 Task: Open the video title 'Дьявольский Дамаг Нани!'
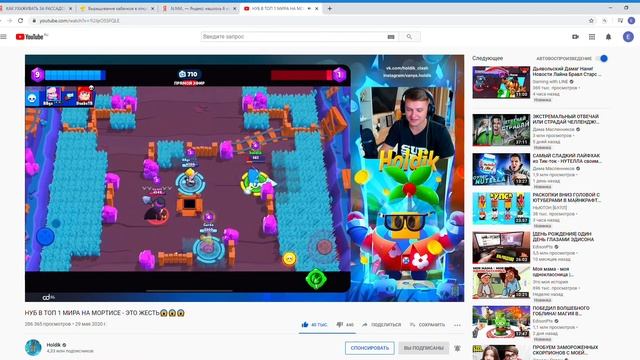click(567, 71)
